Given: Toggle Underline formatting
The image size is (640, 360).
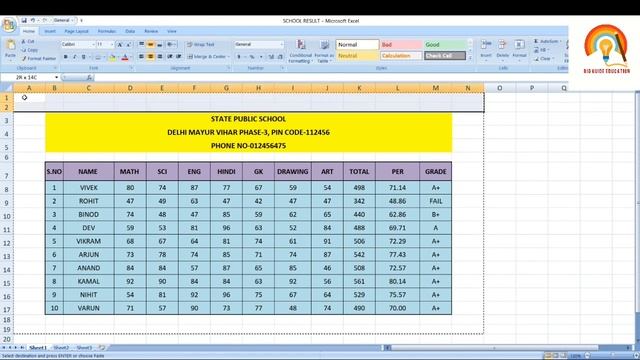Looking at the screenshot, I should point(83,57).
